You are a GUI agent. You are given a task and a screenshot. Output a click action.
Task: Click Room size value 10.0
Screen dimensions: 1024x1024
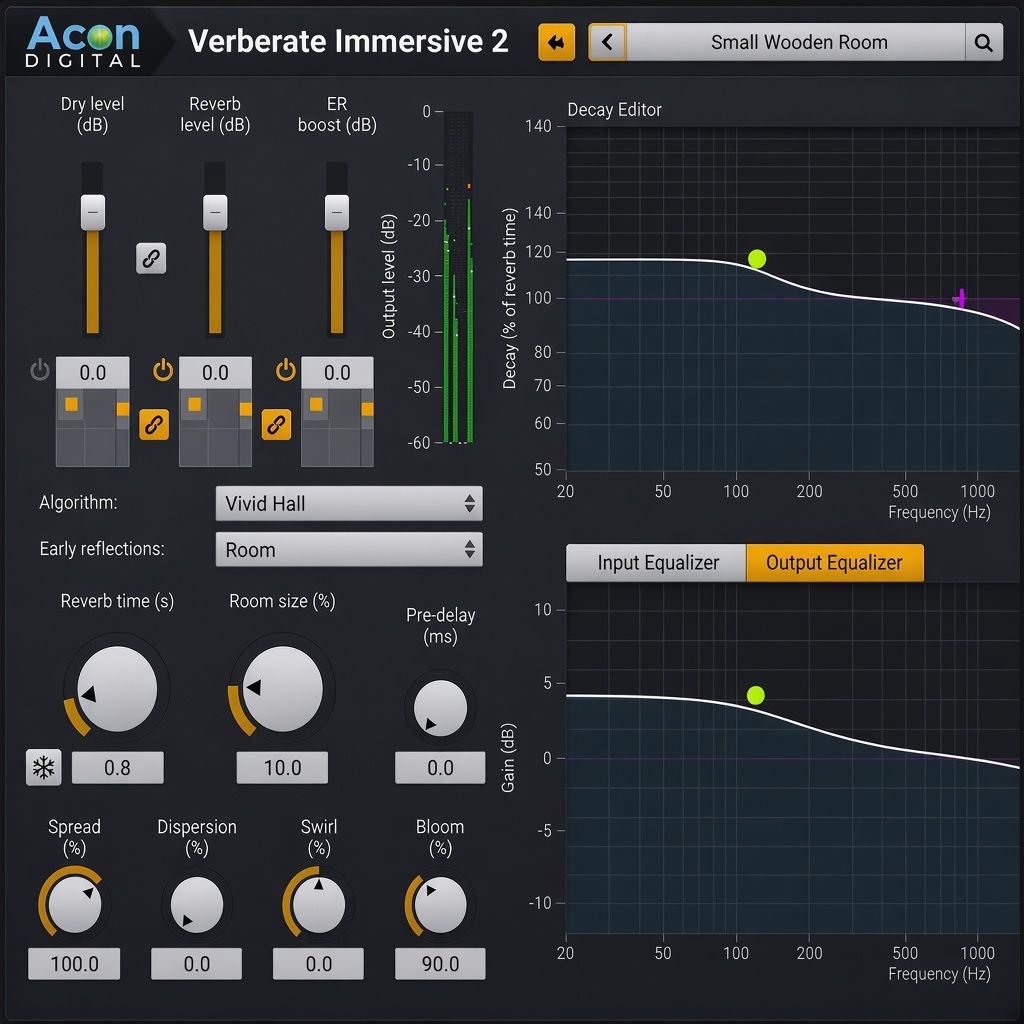(282, 767)
